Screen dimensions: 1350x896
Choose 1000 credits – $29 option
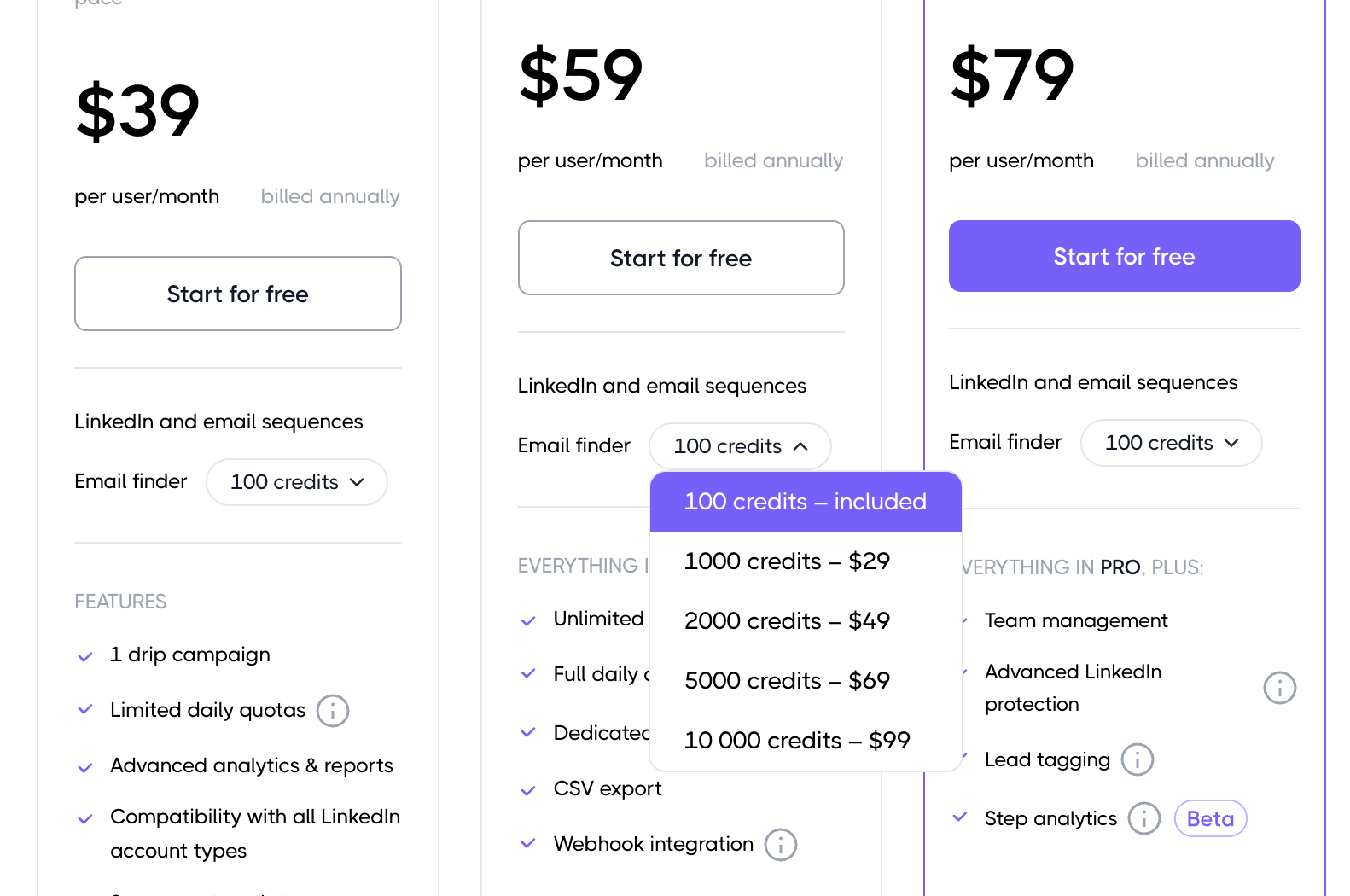787,561
